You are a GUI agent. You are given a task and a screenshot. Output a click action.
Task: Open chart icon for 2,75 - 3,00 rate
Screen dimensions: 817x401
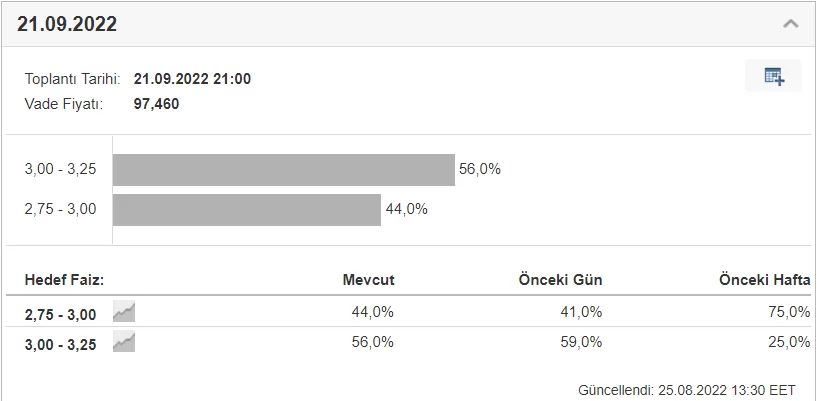tap(124, 312)
